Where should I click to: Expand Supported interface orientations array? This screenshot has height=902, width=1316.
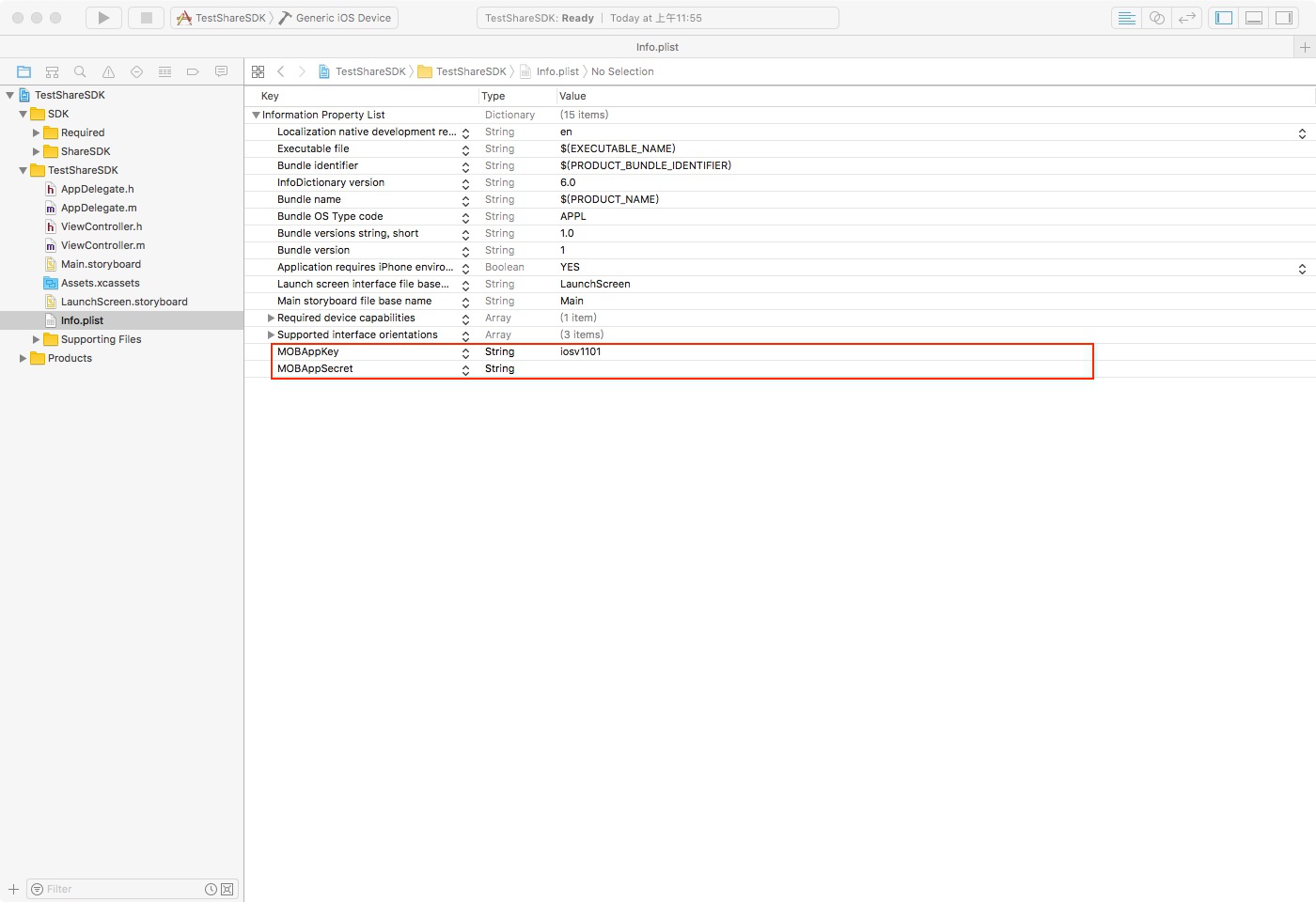tap(271, 334)
